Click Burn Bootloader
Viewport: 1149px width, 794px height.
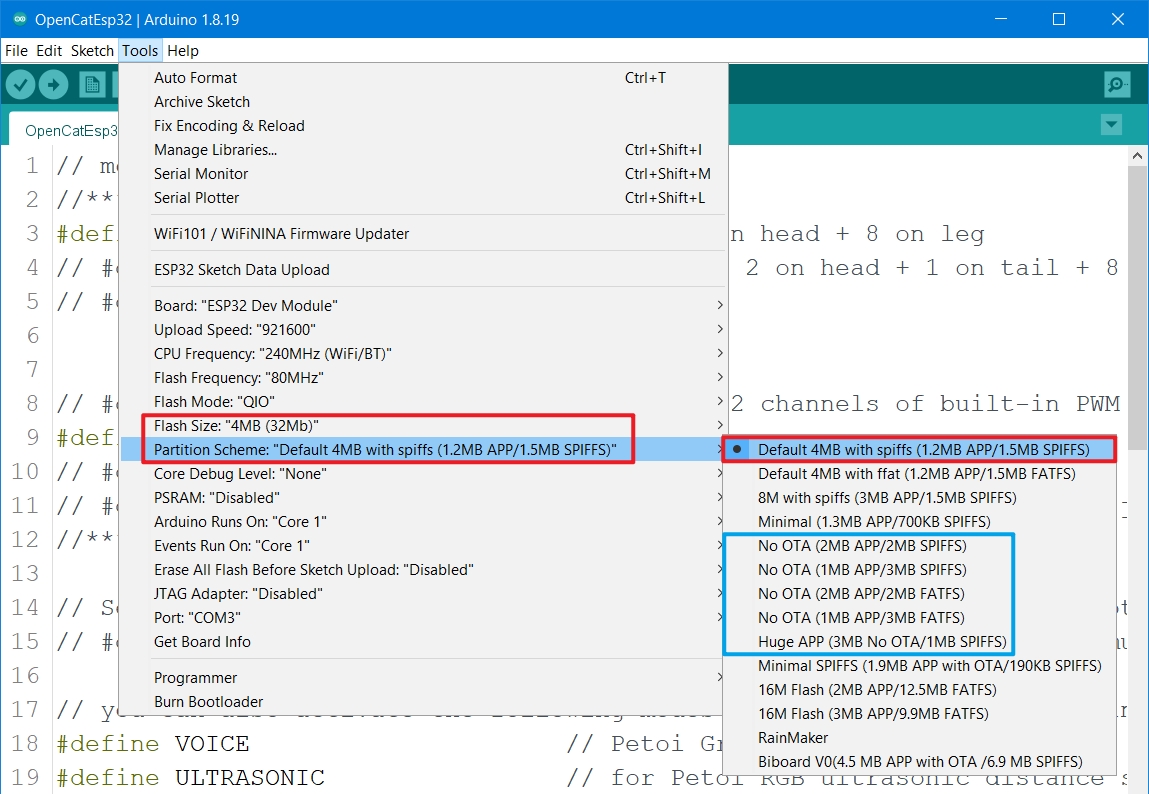tap(208, 702)
